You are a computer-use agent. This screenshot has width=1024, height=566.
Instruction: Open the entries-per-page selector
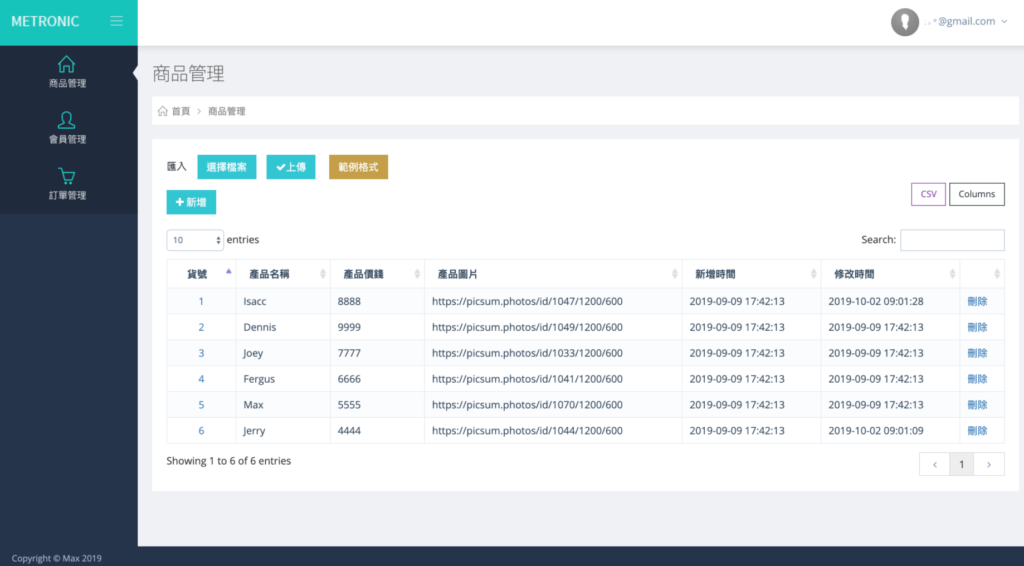click(195, 240)
